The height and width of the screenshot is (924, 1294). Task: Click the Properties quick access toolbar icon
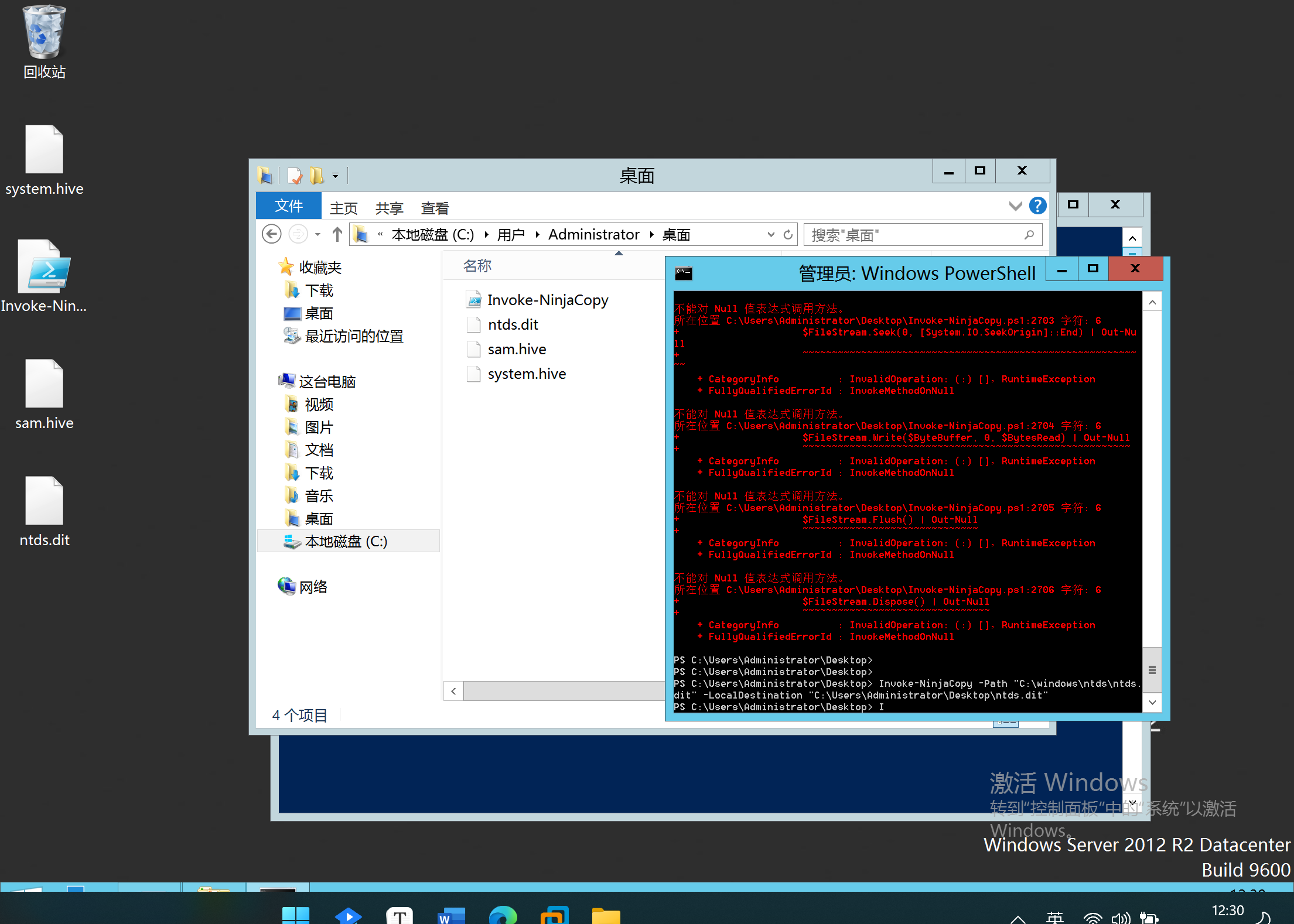[x=295, y=175]
